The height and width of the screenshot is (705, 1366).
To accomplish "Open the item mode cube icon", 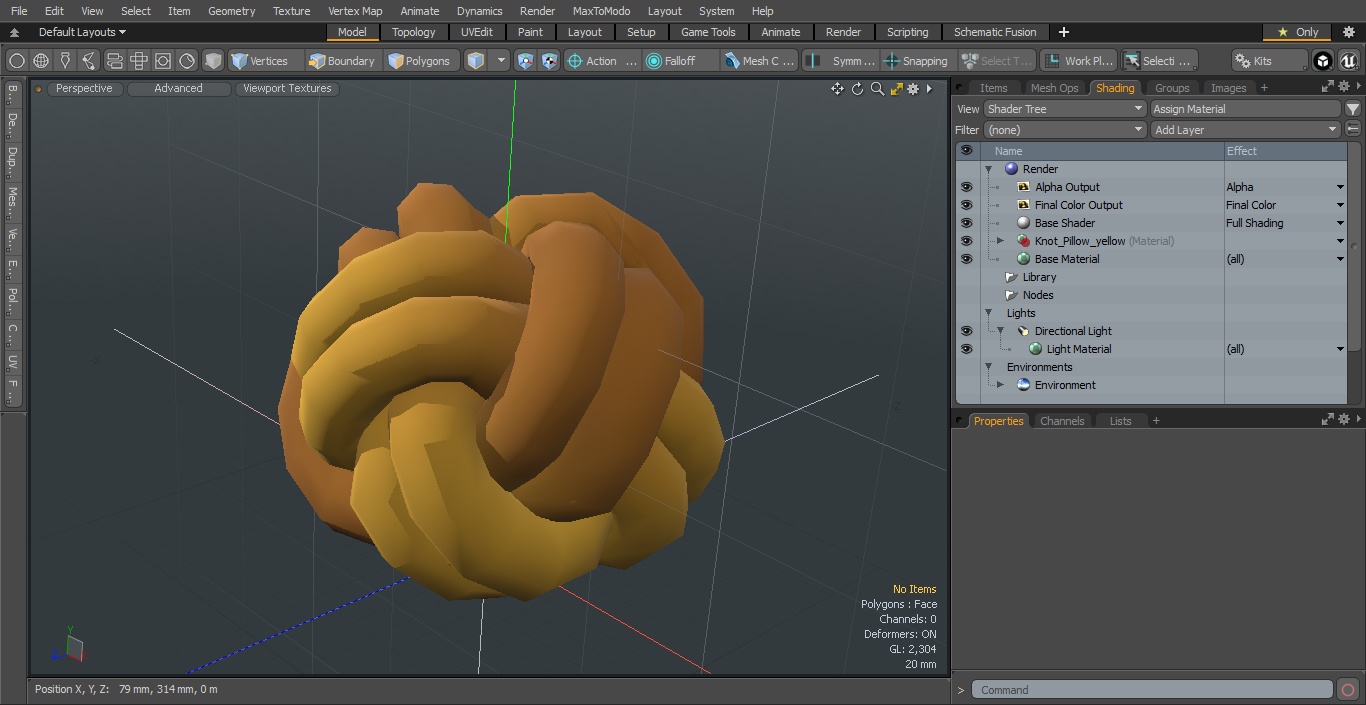I will tap(476, 61).
